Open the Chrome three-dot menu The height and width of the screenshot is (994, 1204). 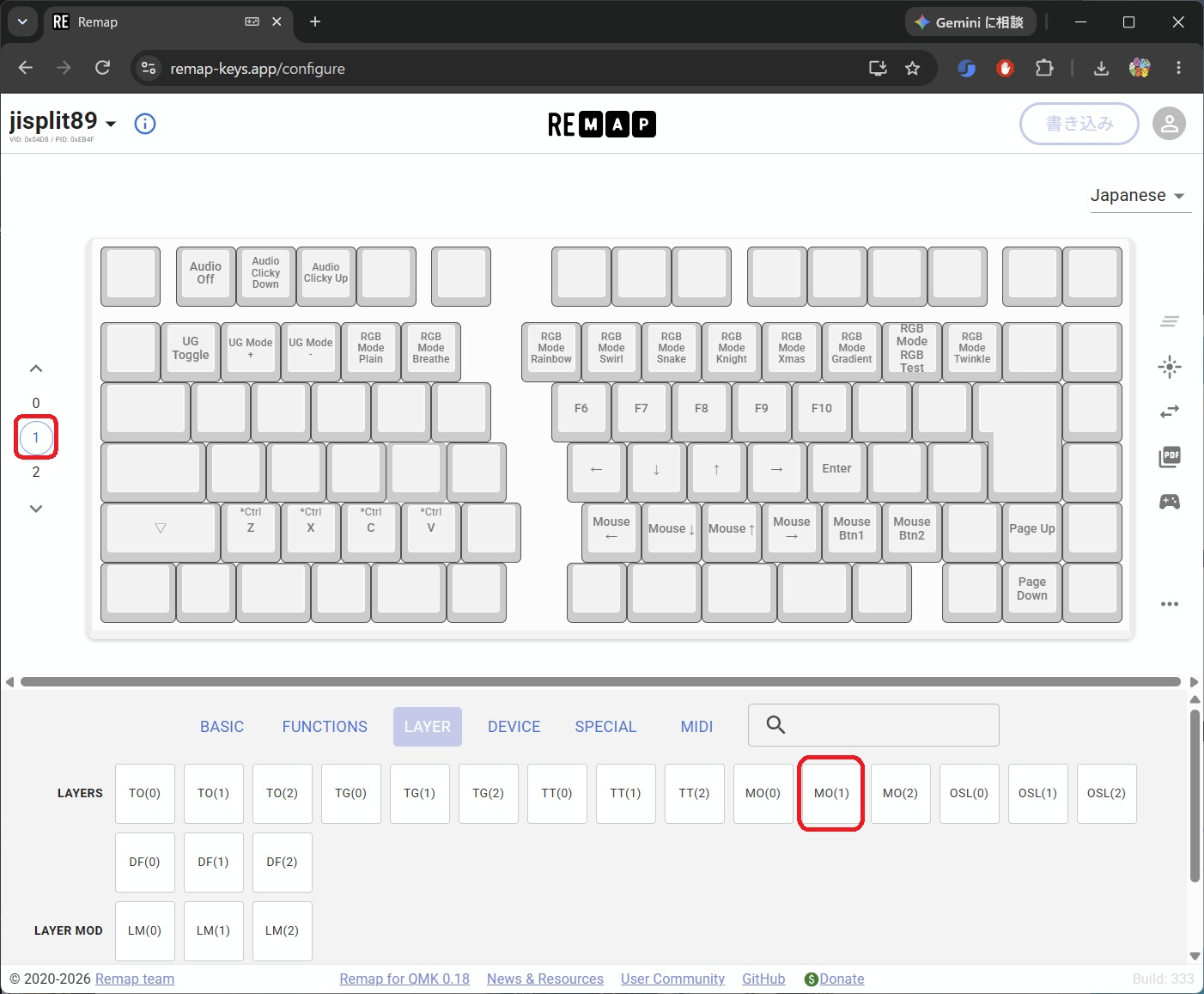tap(1178, 68)
